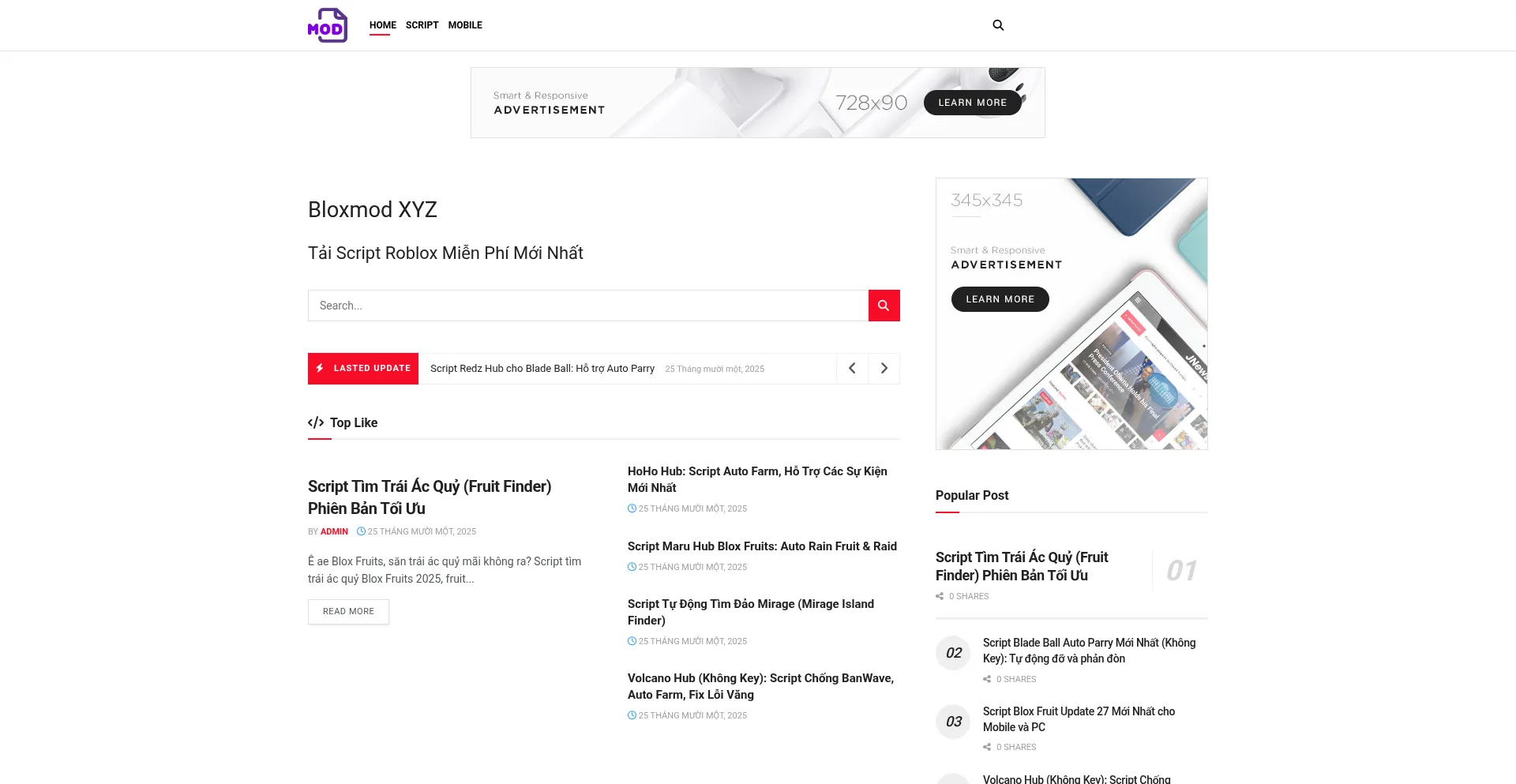Click LEARN MORE on the 345x345 ad

coord(1000,299)
